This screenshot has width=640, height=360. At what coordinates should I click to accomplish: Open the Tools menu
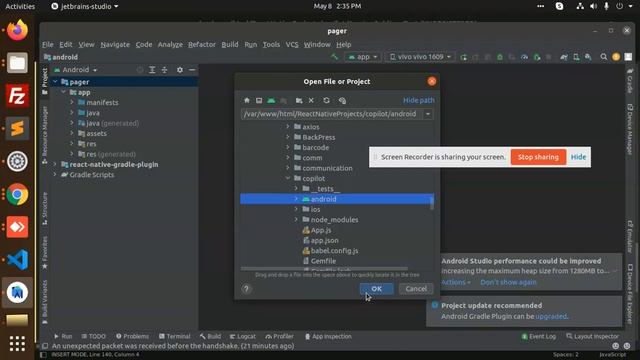click(x=271, y=44)
